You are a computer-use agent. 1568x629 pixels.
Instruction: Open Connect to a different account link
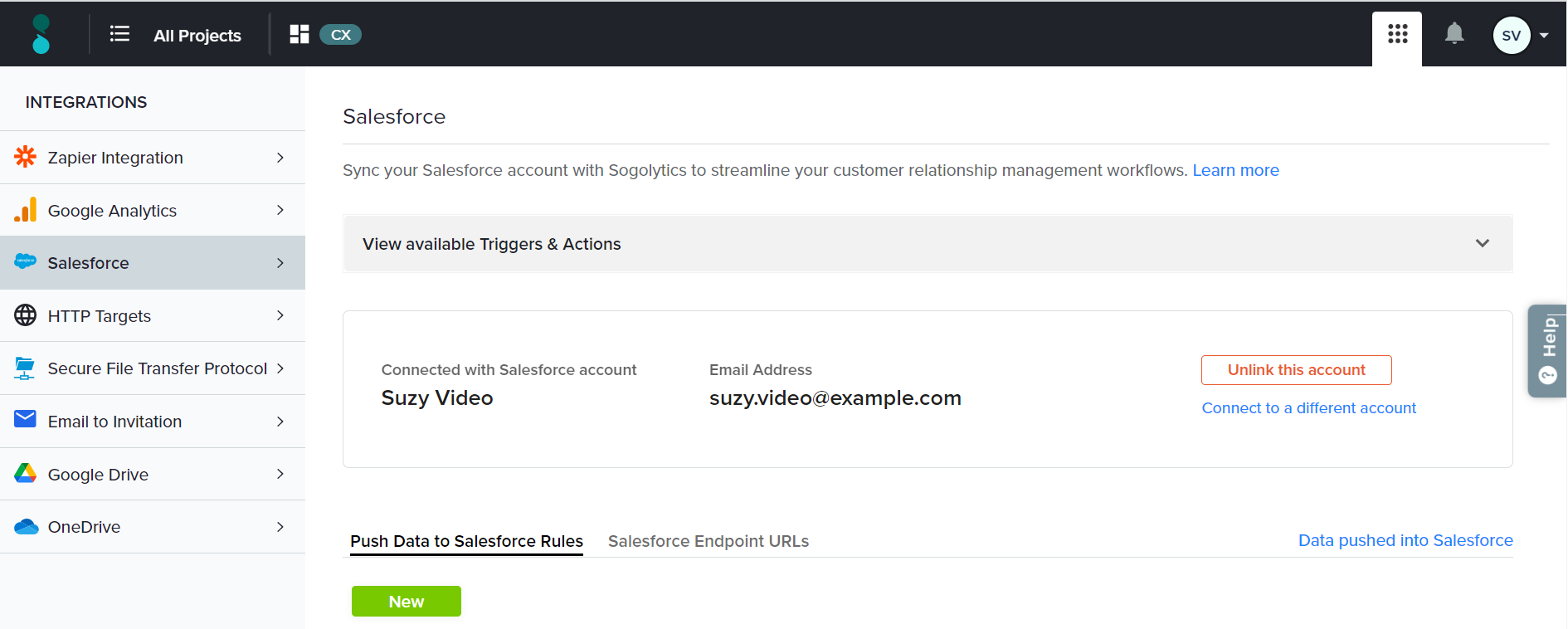tap(1308, 408)
